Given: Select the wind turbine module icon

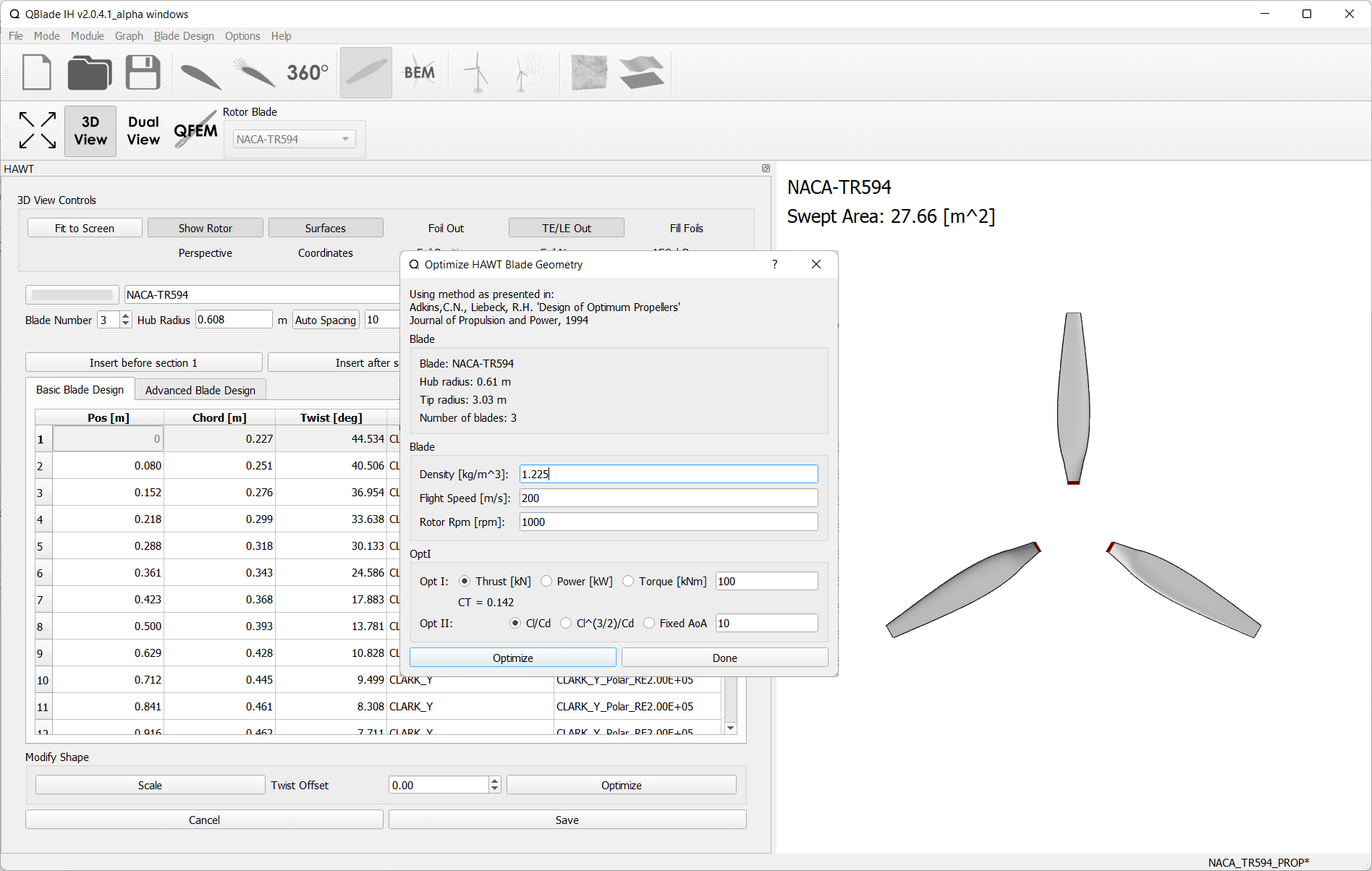Looking at the screenshot, I should click(x=475, y=72).
